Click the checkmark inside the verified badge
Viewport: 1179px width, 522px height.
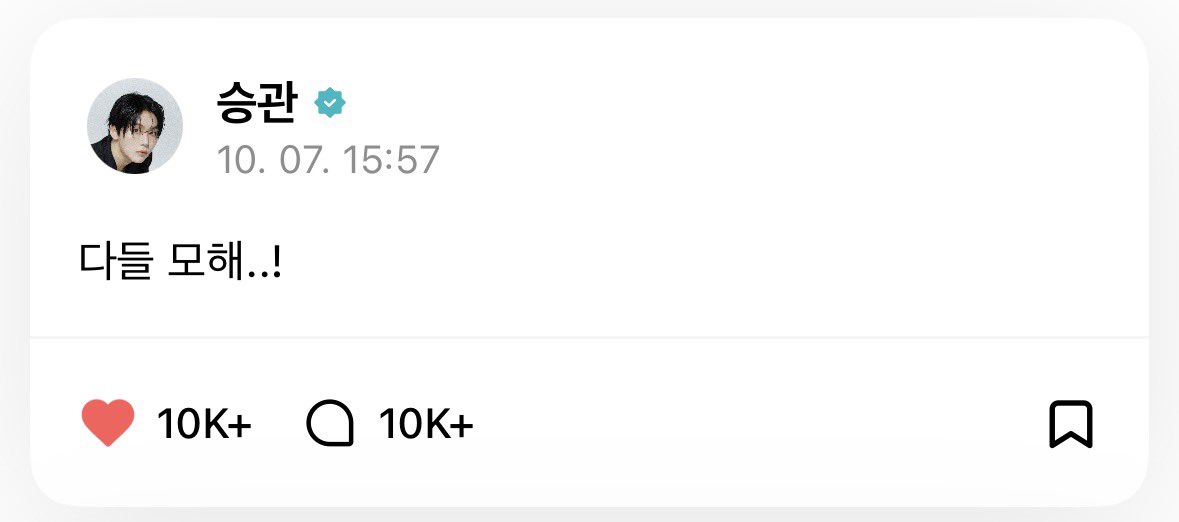(x=329, y=103)
